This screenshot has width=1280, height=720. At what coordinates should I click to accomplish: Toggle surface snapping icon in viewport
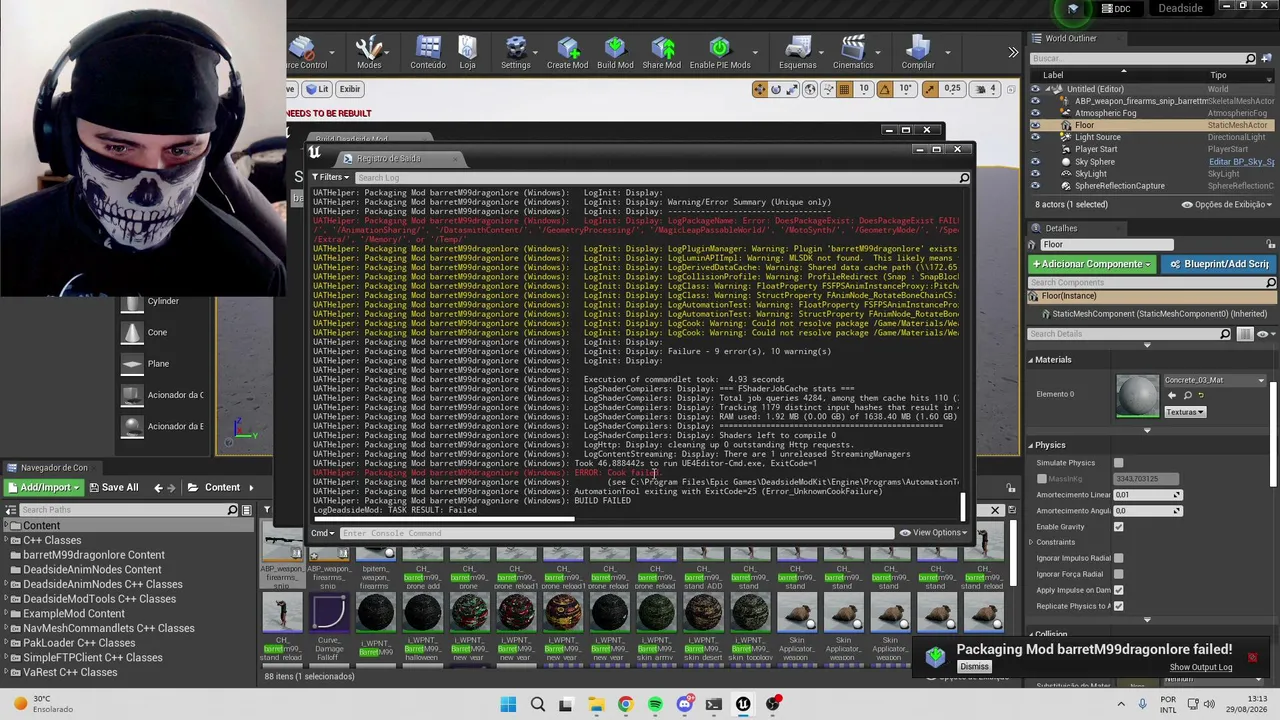click(826, 89)
